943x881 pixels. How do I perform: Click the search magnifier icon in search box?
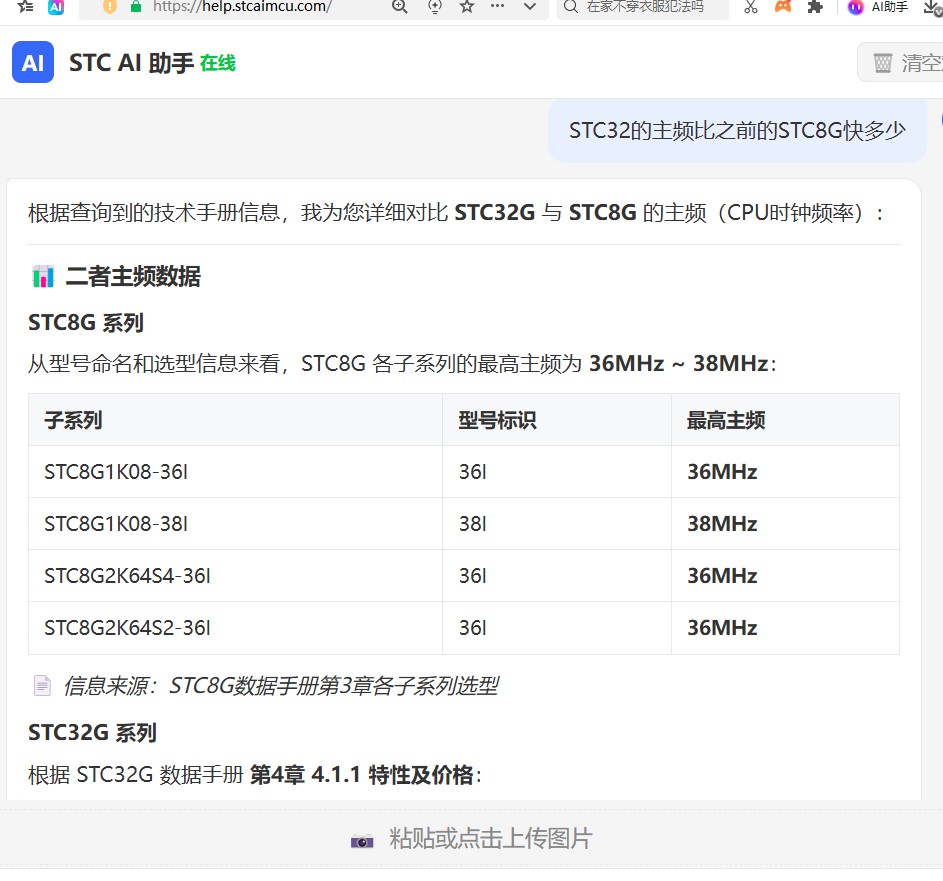[571, 7]
